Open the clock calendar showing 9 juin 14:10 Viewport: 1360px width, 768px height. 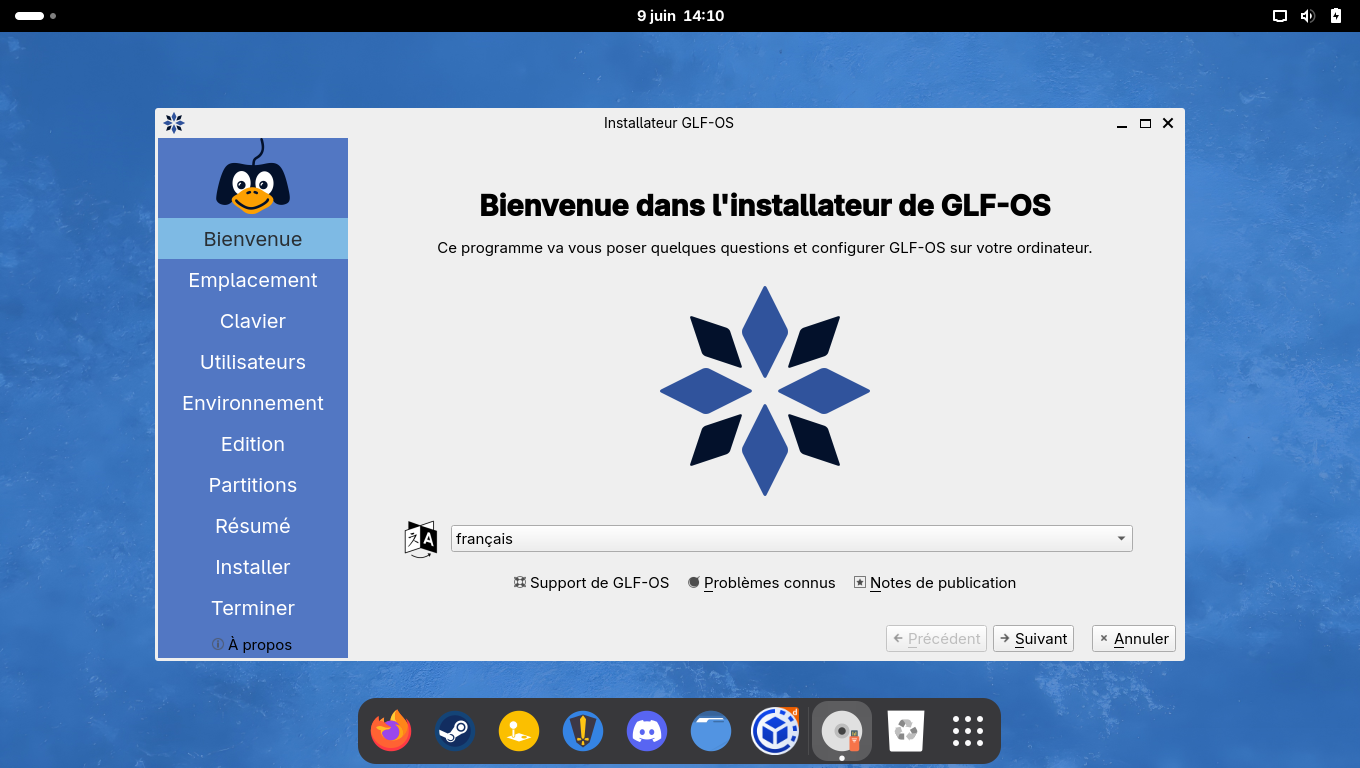(680, 16)
